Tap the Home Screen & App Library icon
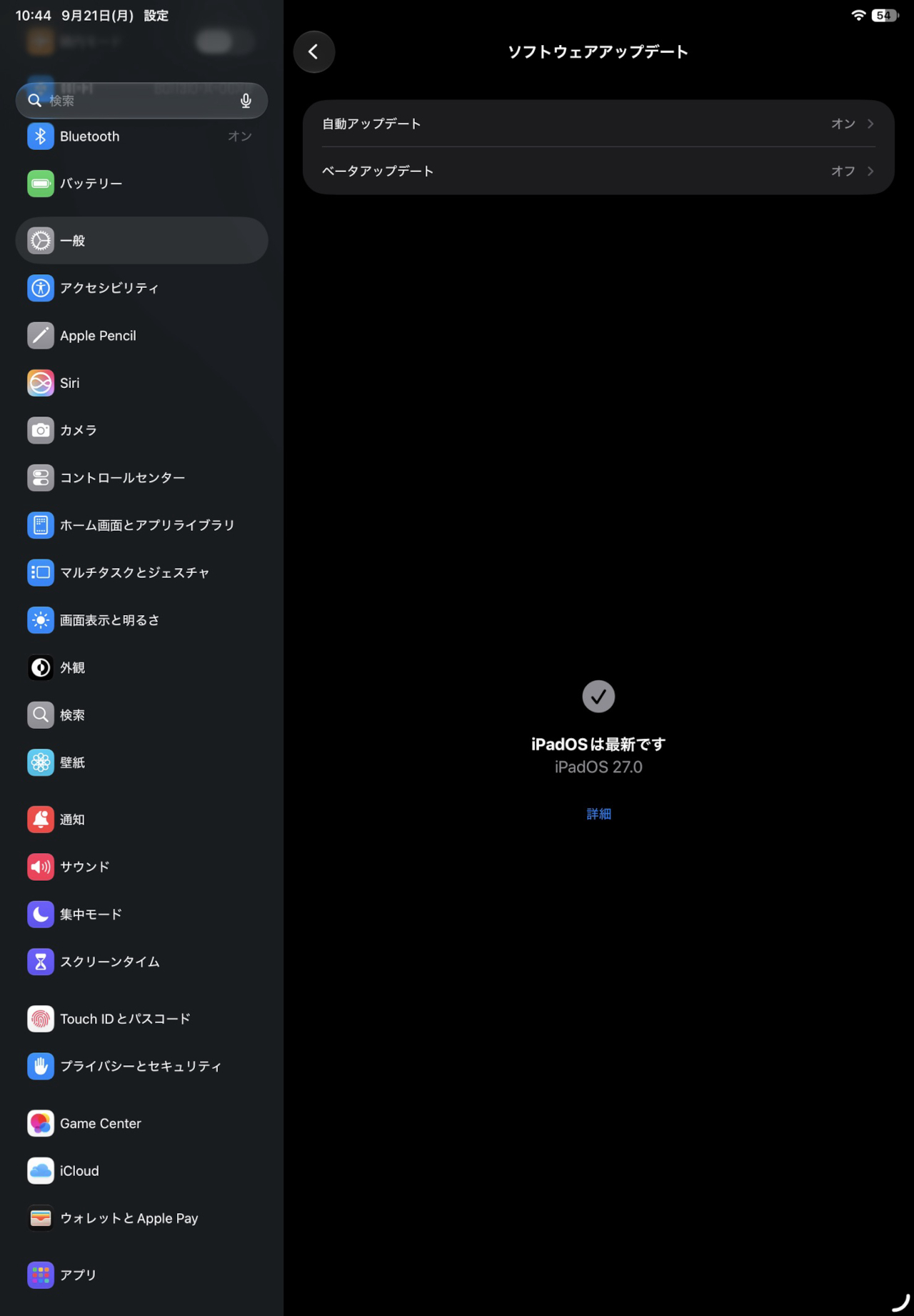The height and width of the screenshot is (1316, 914). click(x=41, y=525)
